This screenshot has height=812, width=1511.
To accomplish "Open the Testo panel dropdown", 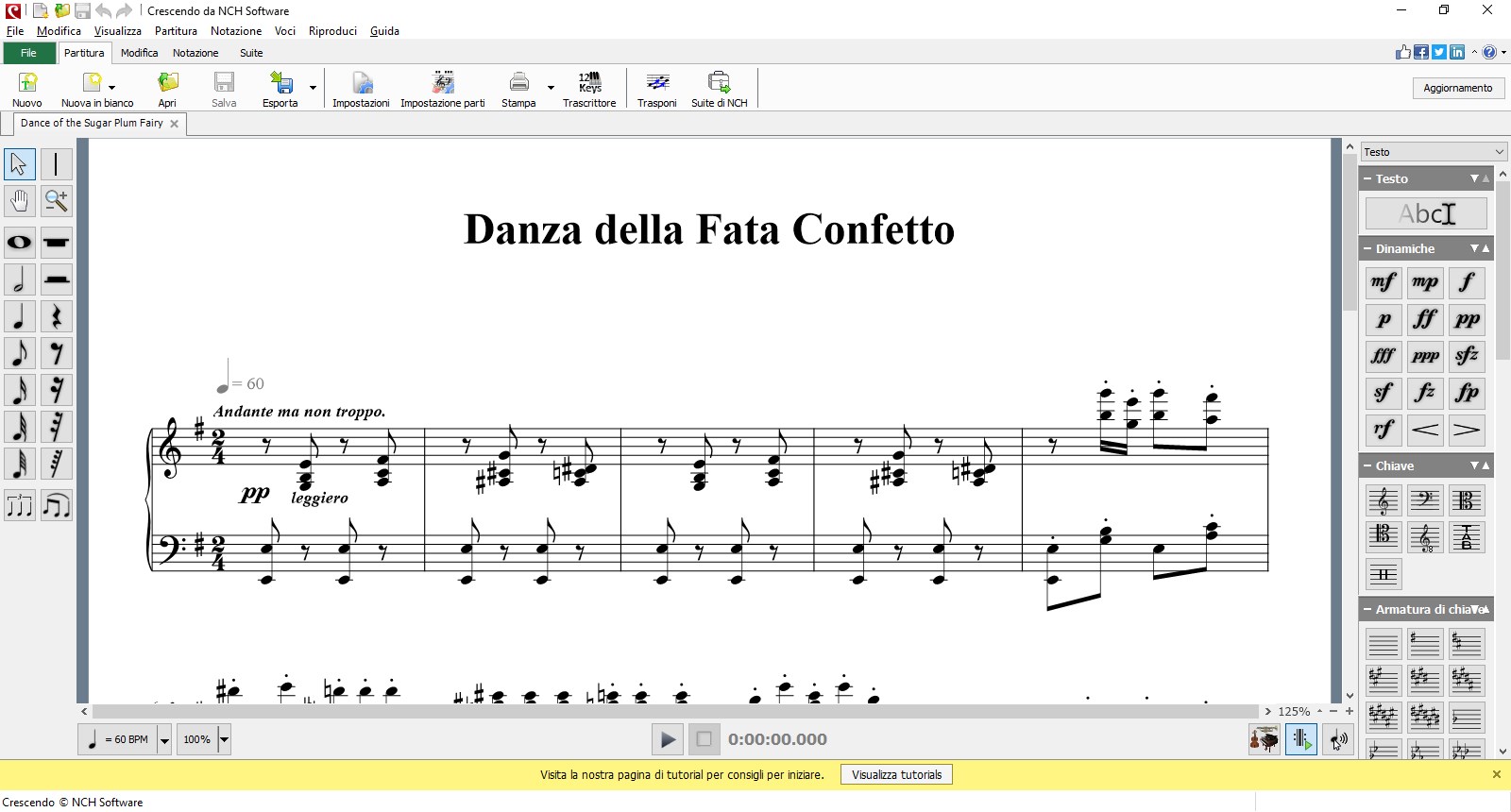I will coord(1434,152).
